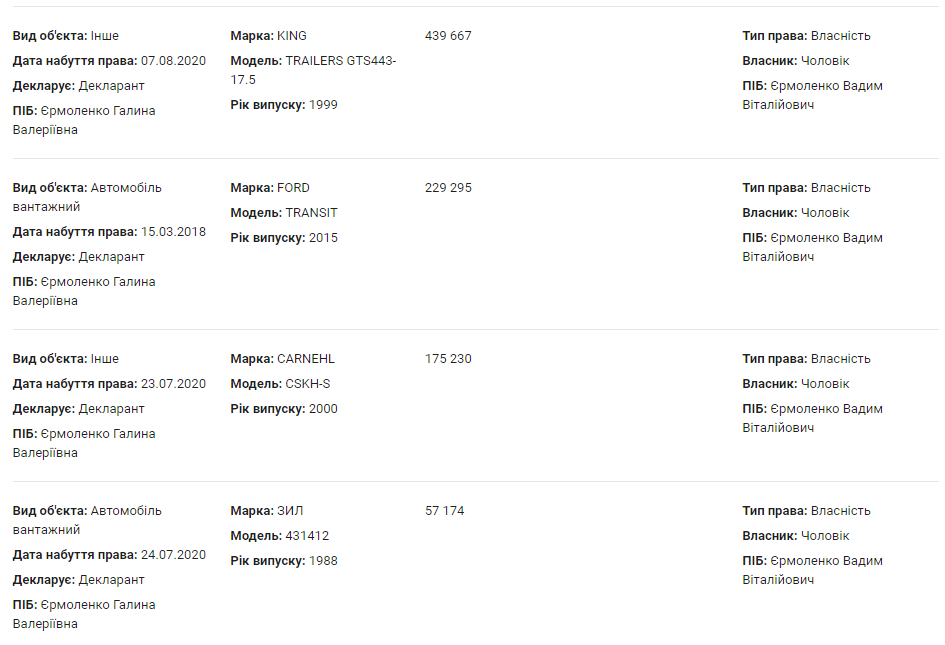
Task: Click manufacture year 1988
Action: (x=323, y=561)
